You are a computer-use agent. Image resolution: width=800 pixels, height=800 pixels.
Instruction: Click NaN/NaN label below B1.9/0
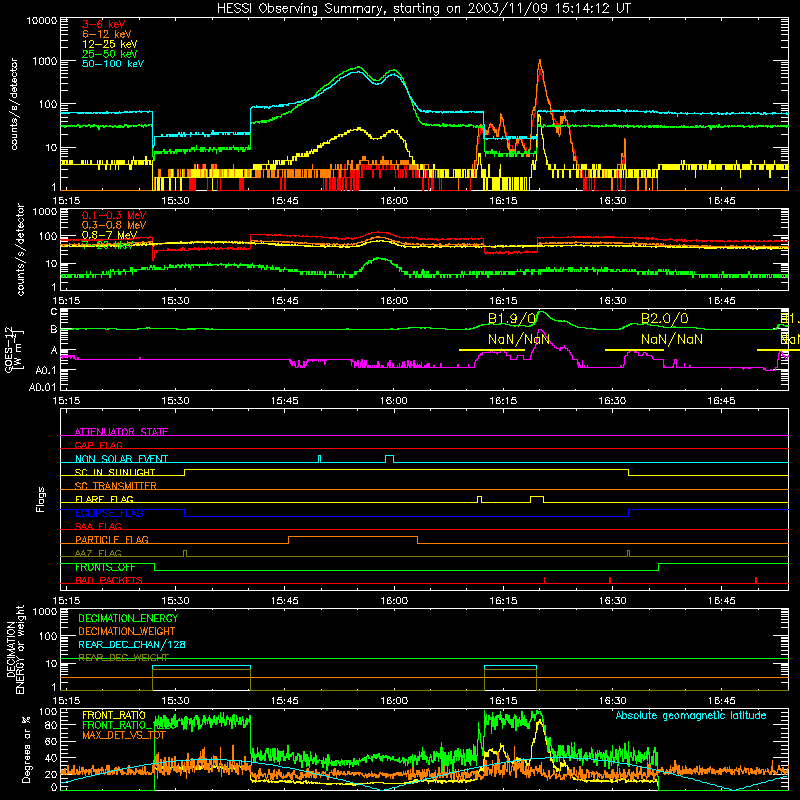(x=518, y=339)
